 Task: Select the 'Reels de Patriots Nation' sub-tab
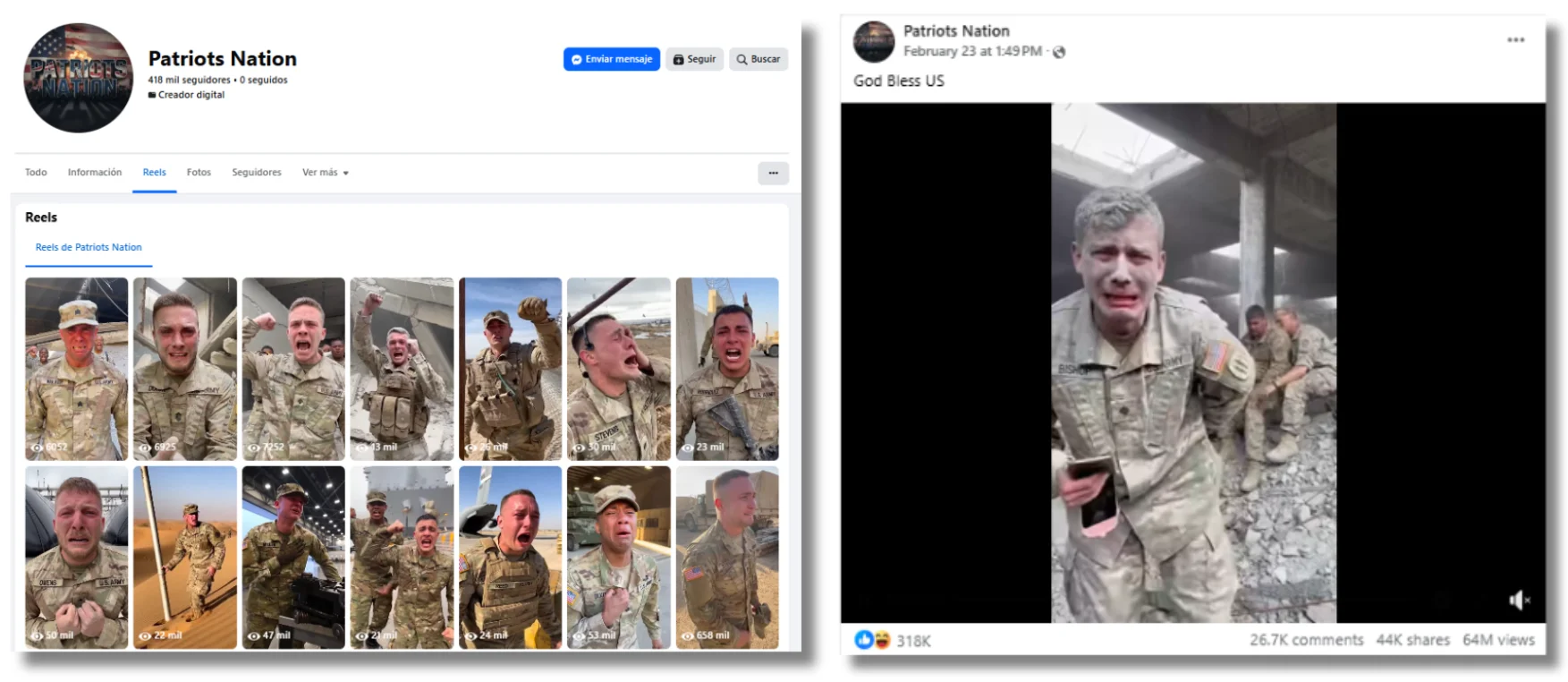pos(89,248)
